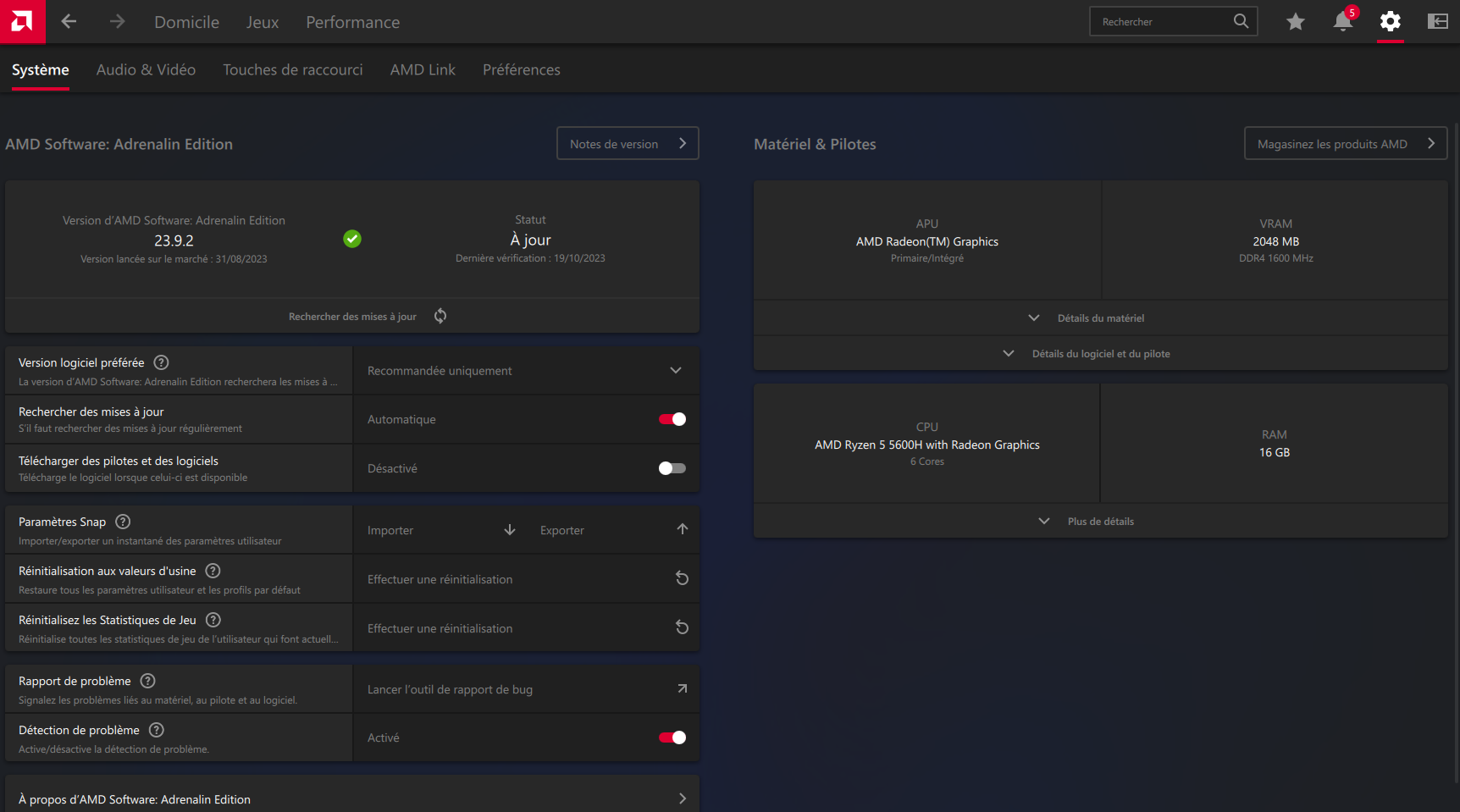Disable the Détection de problème switch
Image resolution: width=1460 pixels, height=812 pixels.
[x=672, y=737]
